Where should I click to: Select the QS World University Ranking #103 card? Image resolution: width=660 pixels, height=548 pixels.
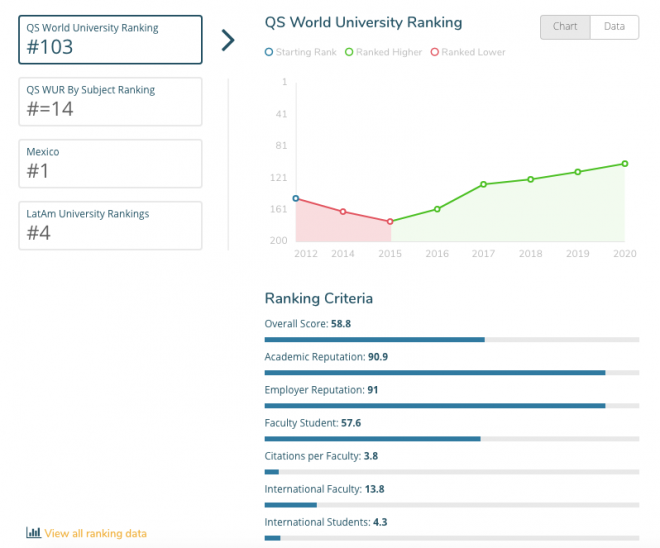[x=110, y=40]
